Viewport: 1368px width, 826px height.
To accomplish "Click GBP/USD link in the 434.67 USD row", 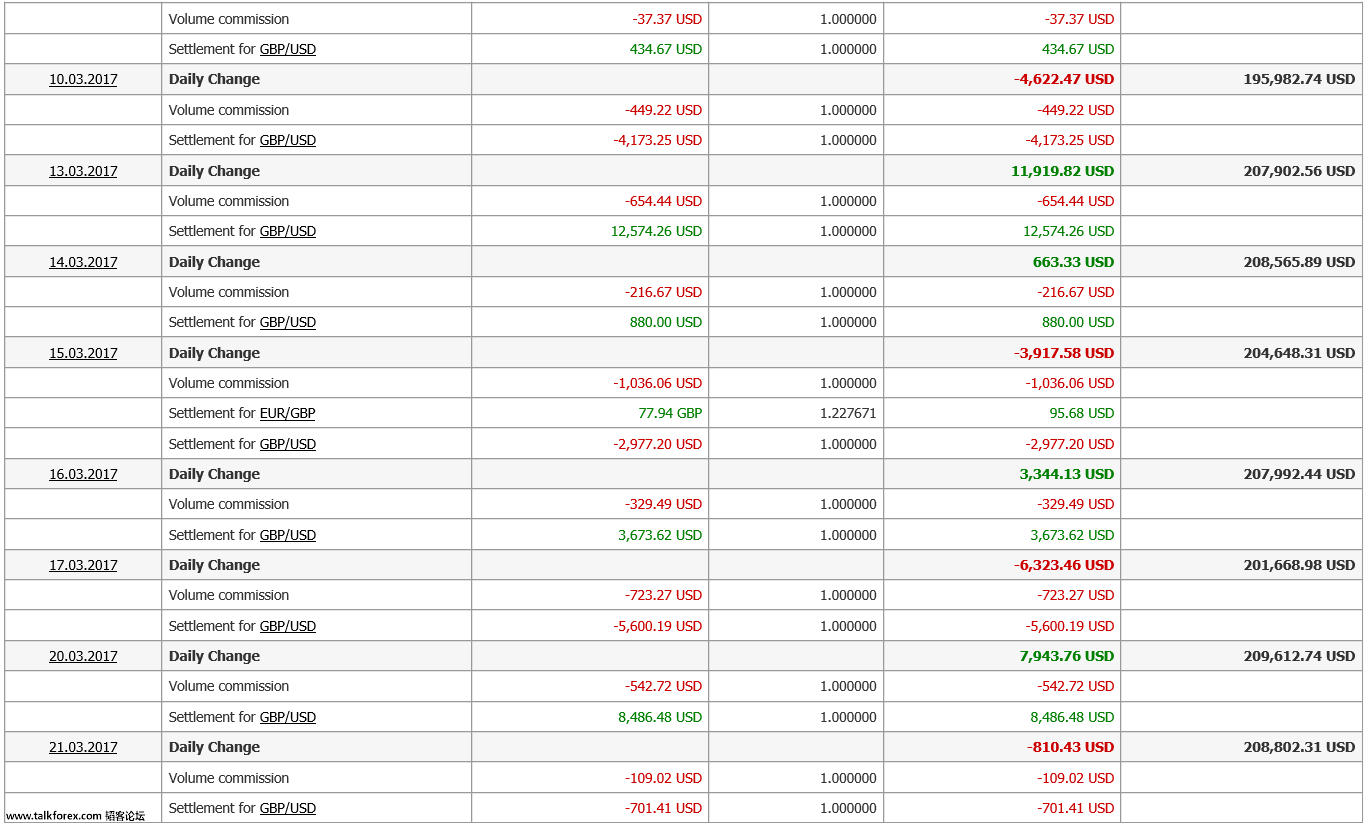I will tap(288, 49).
